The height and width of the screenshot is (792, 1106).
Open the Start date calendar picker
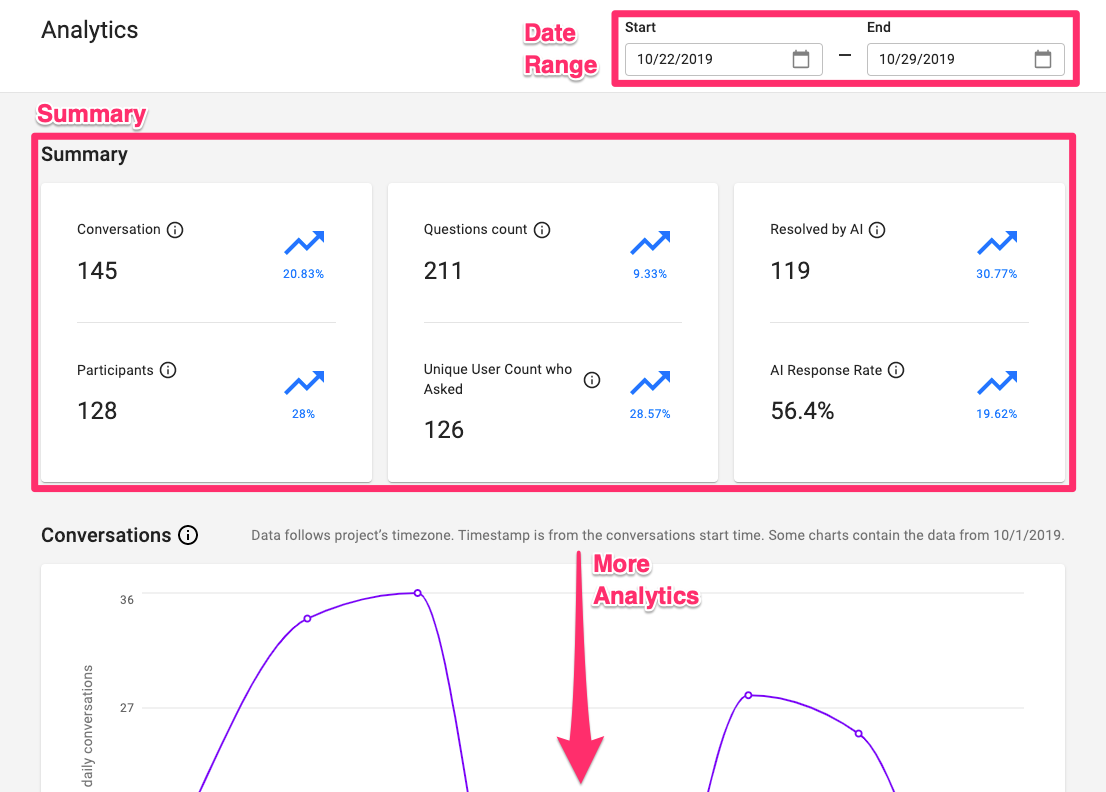pyautogui.click(x=801, y=59)
